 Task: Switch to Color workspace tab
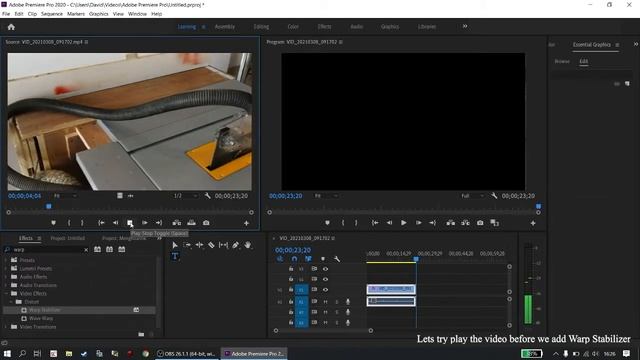coord(293,27)
